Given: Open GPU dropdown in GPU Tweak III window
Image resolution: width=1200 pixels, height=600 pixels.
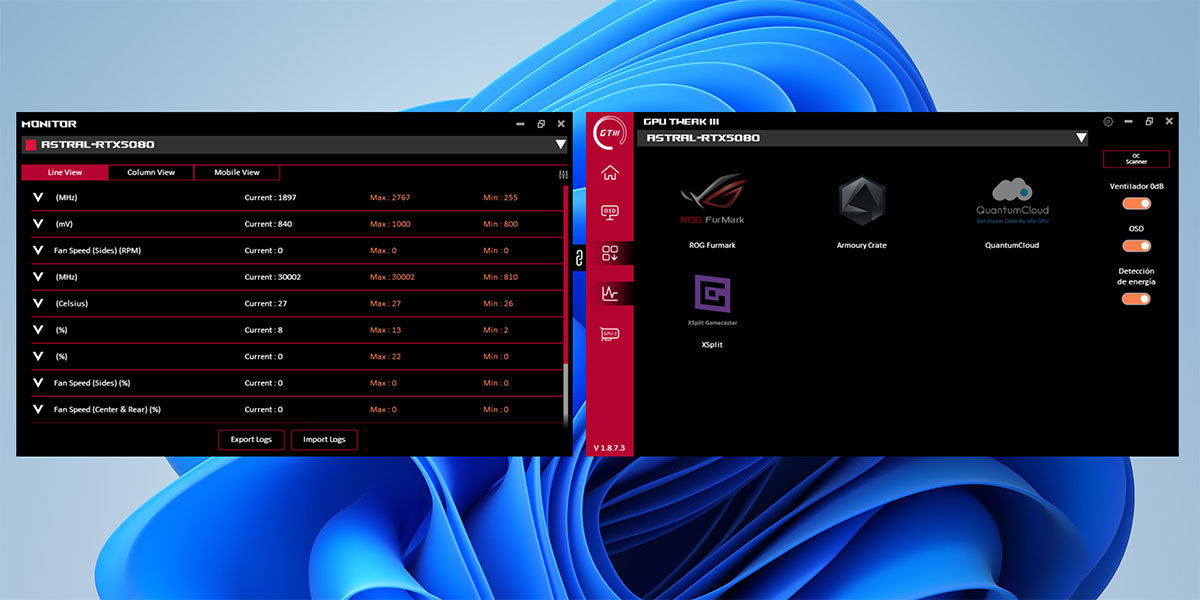Looking at the screenshot, I should point(1080,138).
